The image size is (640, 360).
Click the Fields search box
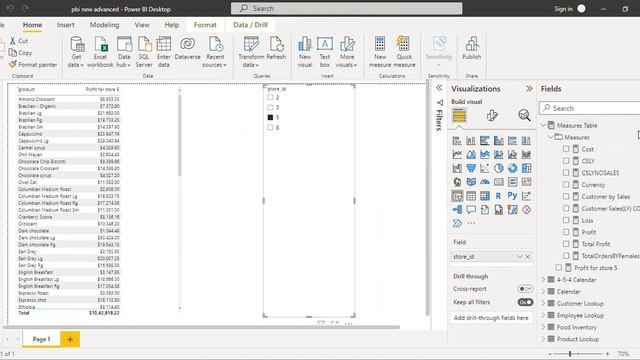(x=590, y=108)
